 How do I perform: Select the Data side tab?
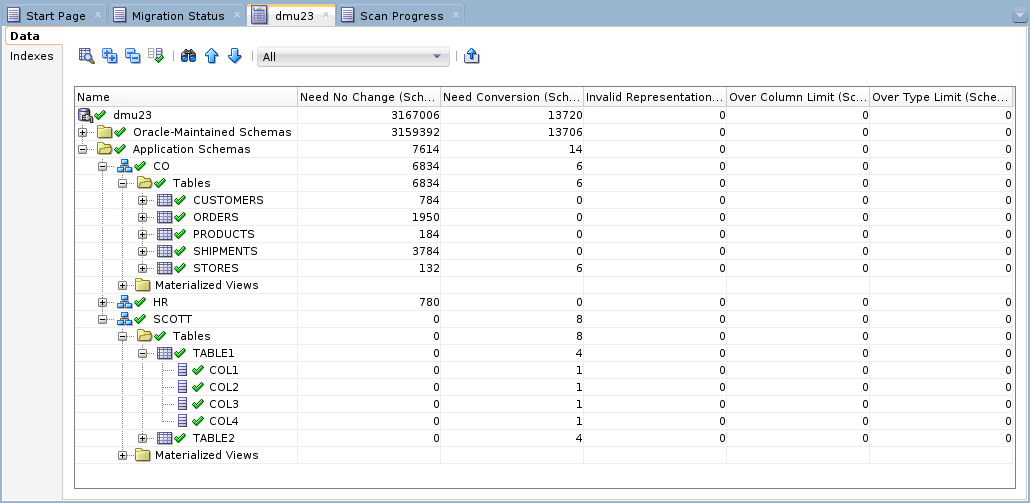[33, 36]
